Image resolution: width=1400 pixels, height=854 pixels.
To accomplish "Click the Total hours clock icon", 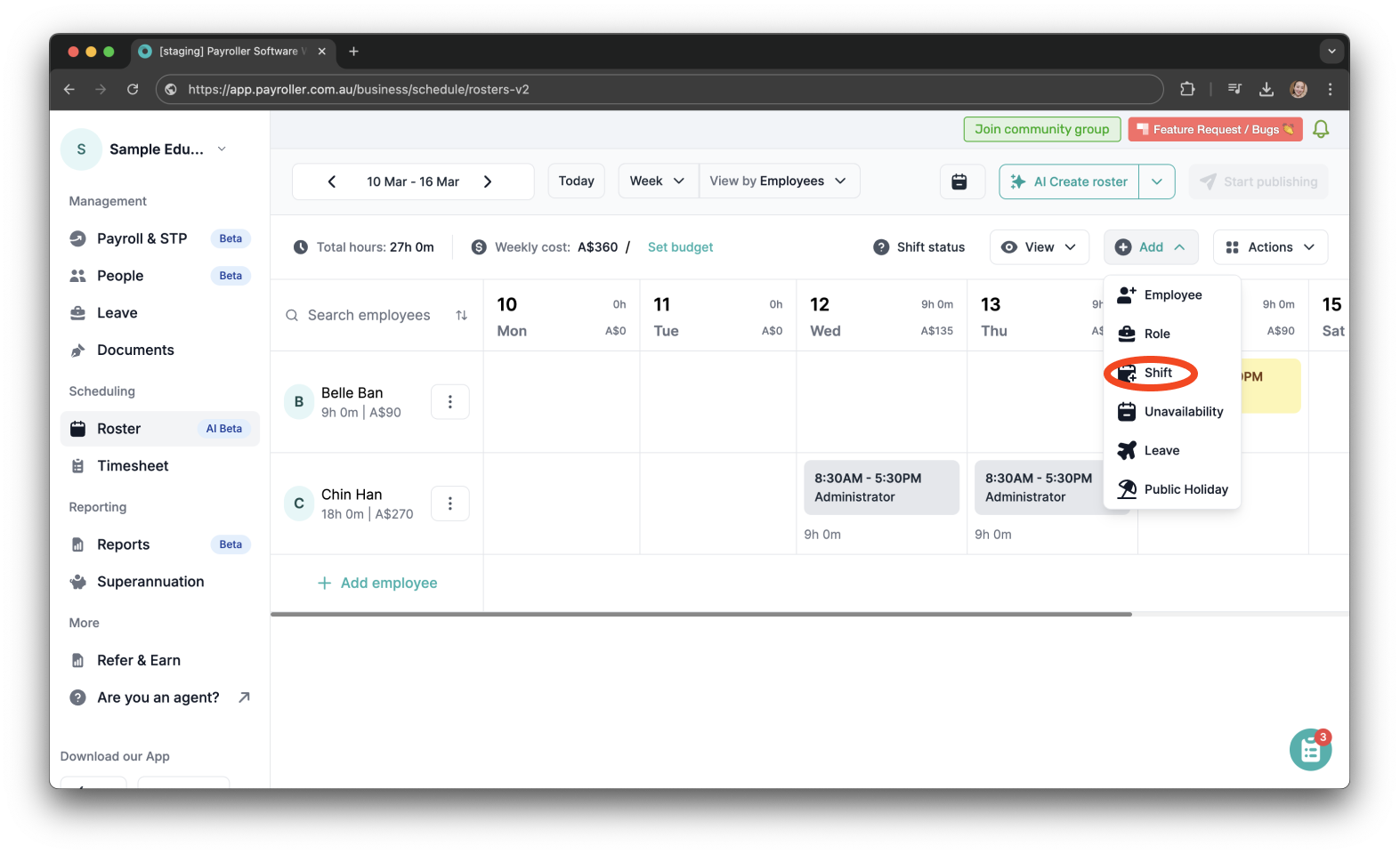I will (301, 247).
